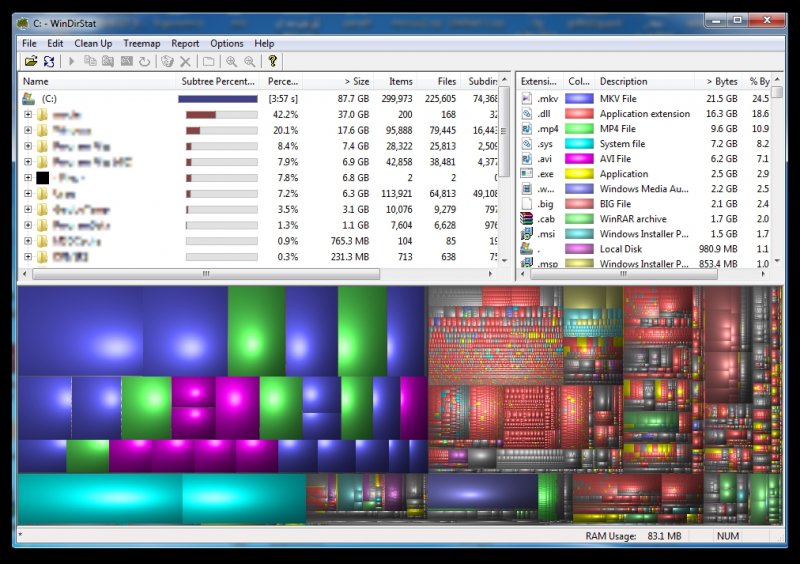Click the Refresh Selected circular arrow icon
Image resolution: width=800 pixels, height=564 pixels.
145,61
